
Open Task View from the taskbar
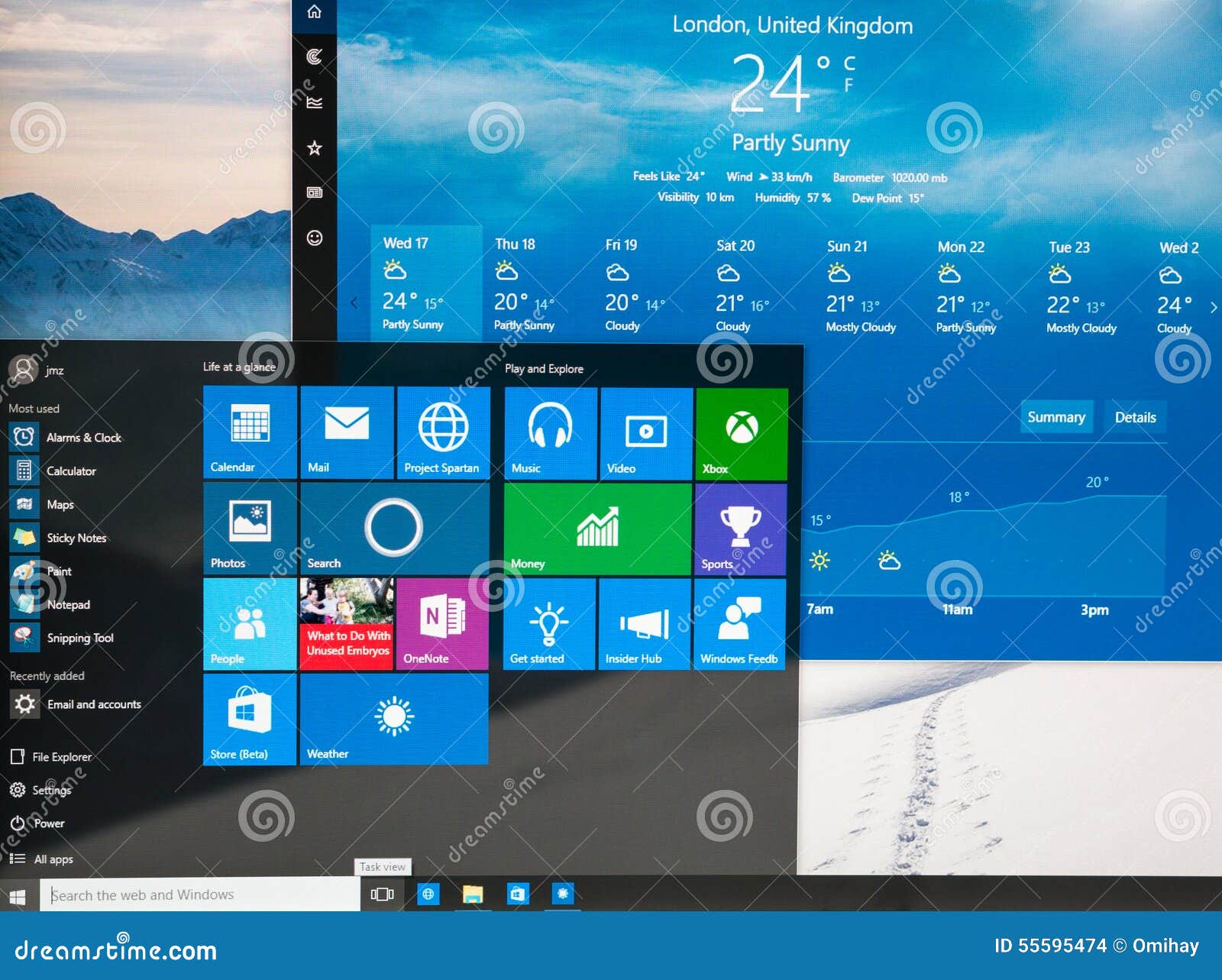click(x=381, y=894)
